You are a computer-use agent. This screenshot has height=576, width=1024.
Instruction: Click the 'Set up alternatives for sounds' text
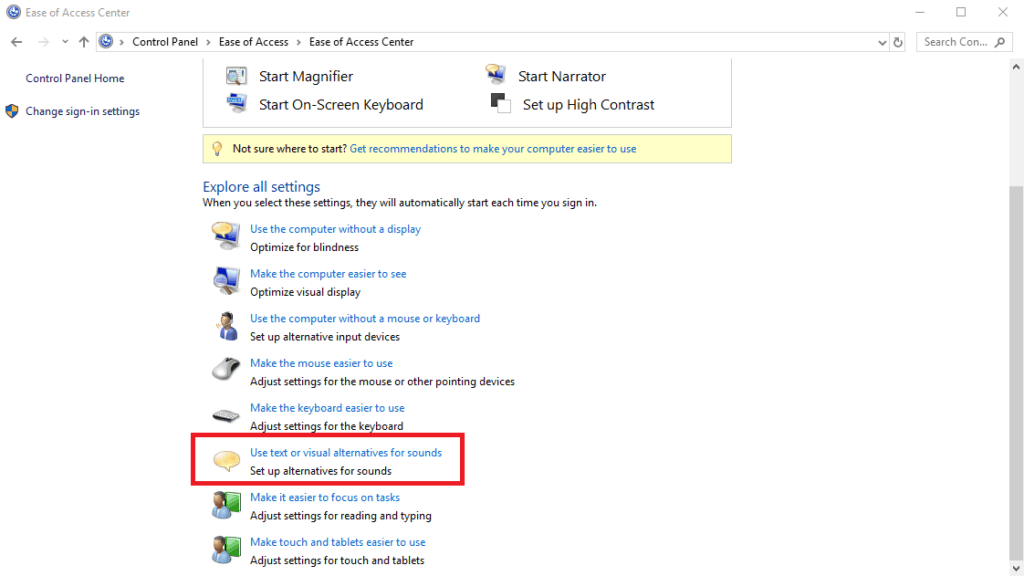tap(321, 471)
